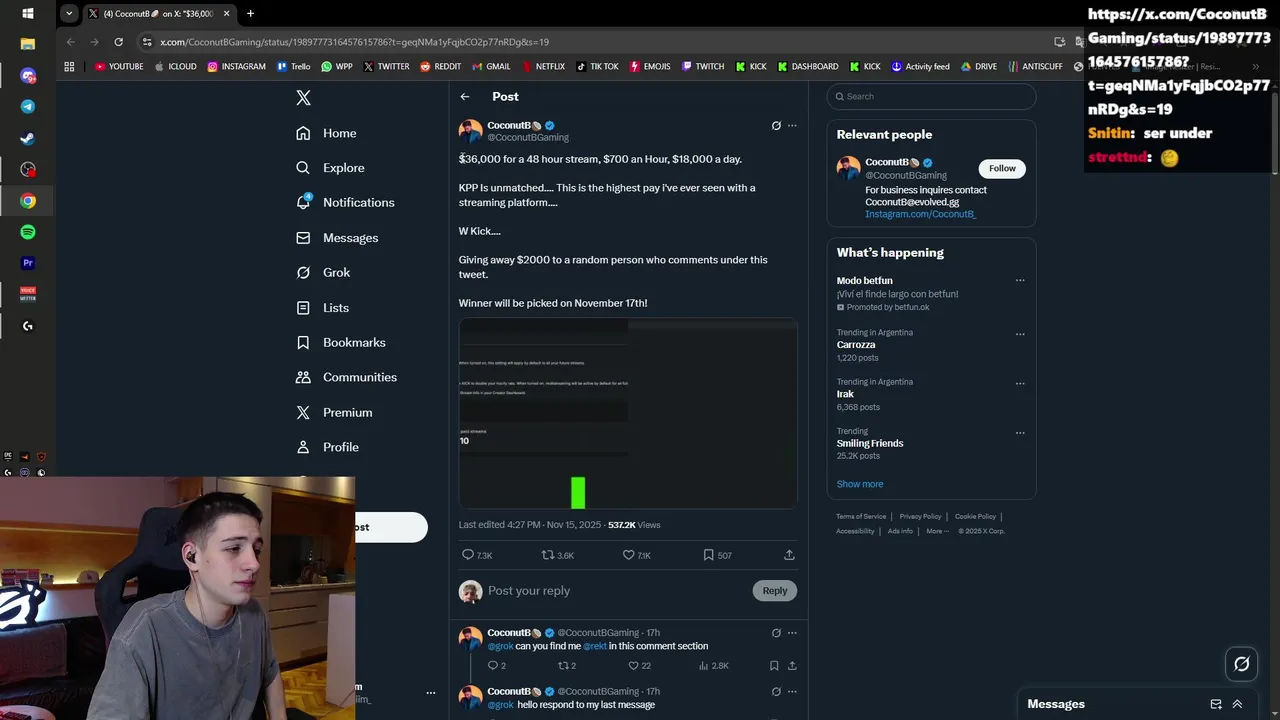
Task: Open account menu dots at sidebar bottom
Action: pyautogui.click(x=431, y=692)
